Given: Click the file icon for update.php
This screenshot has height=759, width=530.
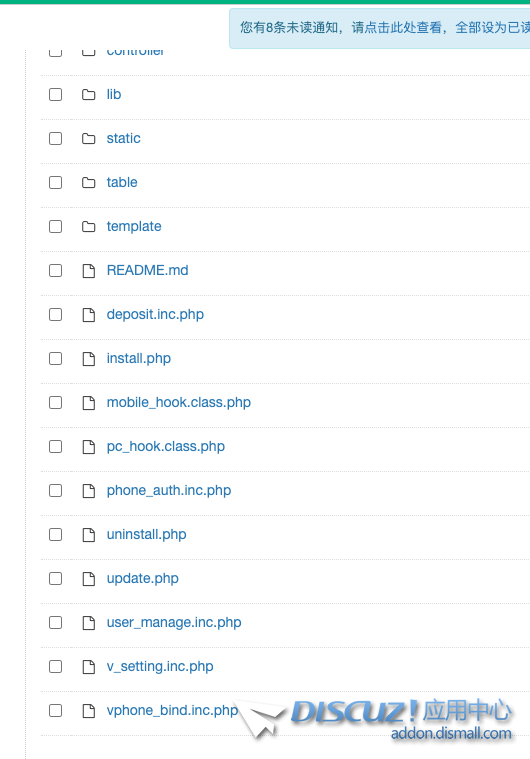Looking at the screenshot, I should (x=89, y=578).
